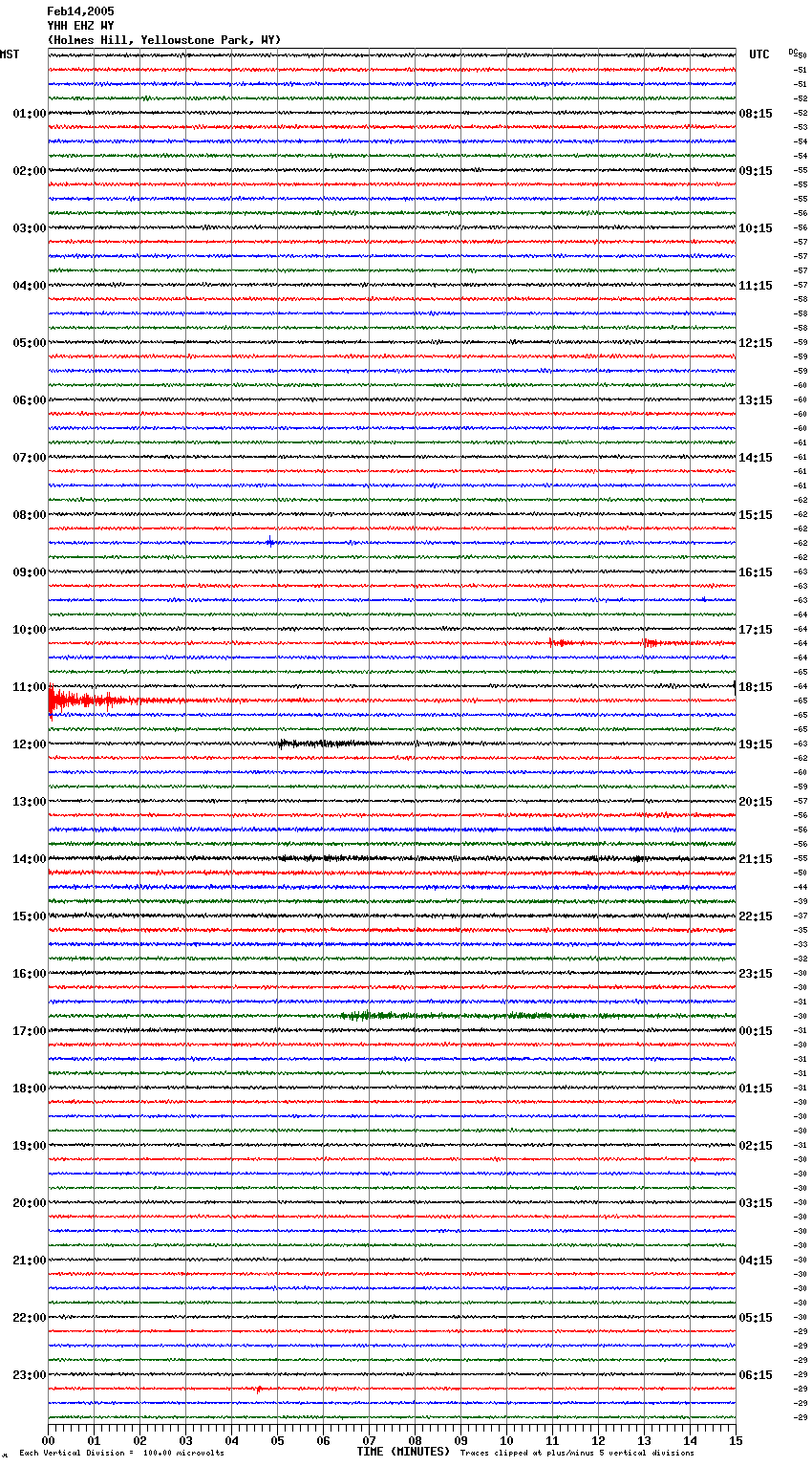Select the 23:00 MST row label

[x=30, y=1375]
